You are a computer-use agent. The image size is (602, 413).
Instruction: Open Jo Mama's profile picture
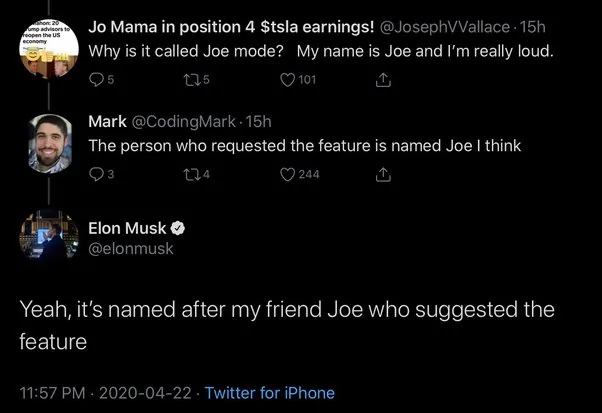[x=49, y=49]
